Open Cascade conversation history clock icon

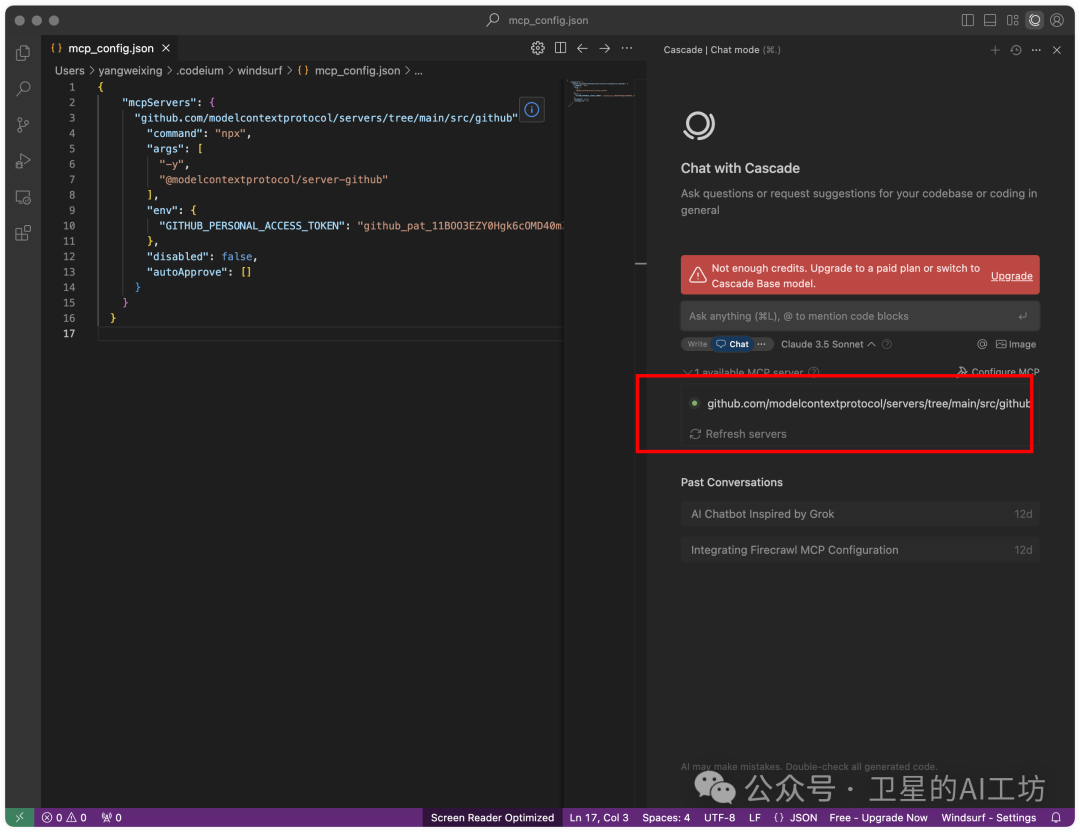[x=1016, y=50]
